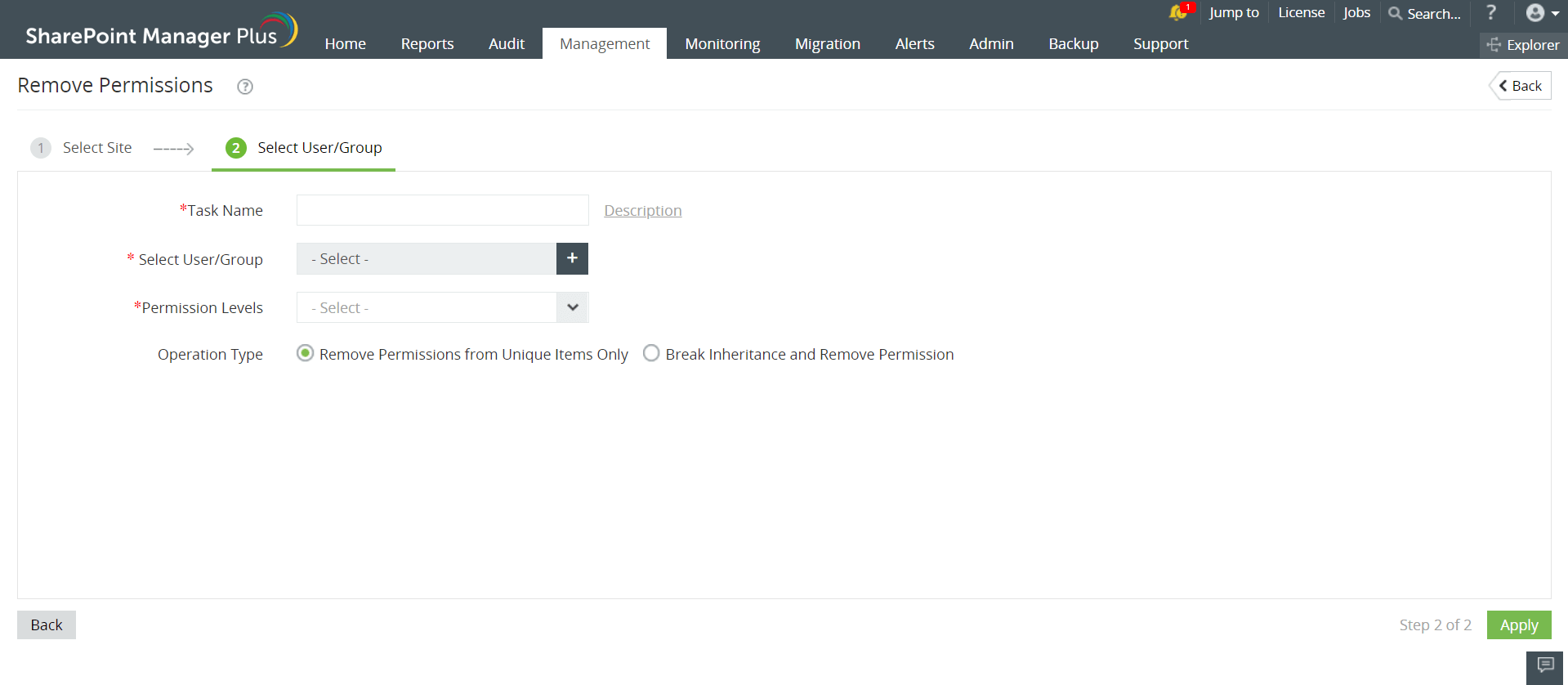This screenshot has height=685, width=1568.
Task: Click the bottom-left Back button
Action: coord(47,625)
